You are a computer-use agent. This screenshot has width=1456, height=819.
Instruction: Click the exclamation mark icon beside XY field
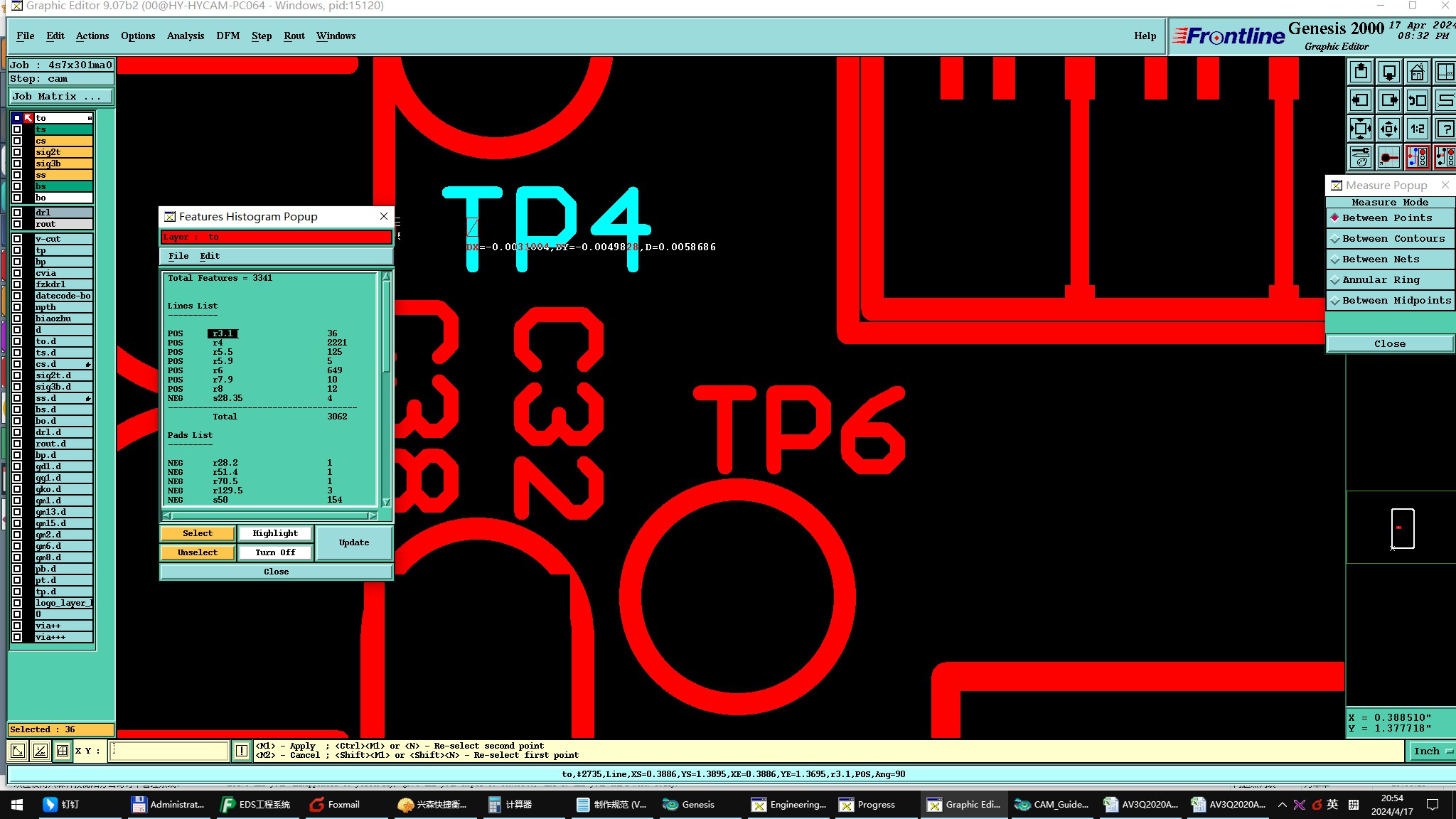click(242, 751)
